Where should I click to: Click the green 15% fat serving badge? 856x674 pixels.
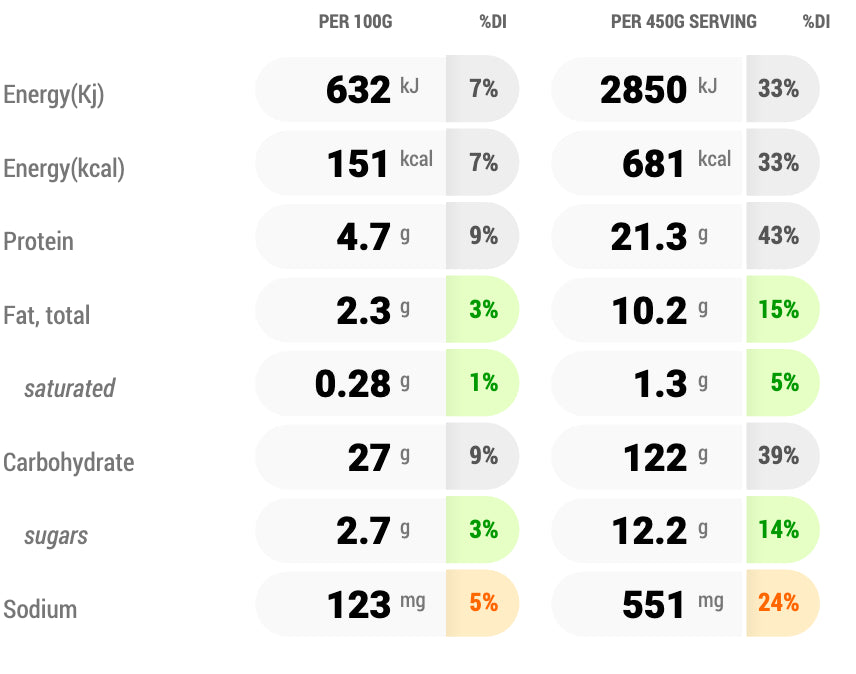pyautogui.click(x=779, y=310)
